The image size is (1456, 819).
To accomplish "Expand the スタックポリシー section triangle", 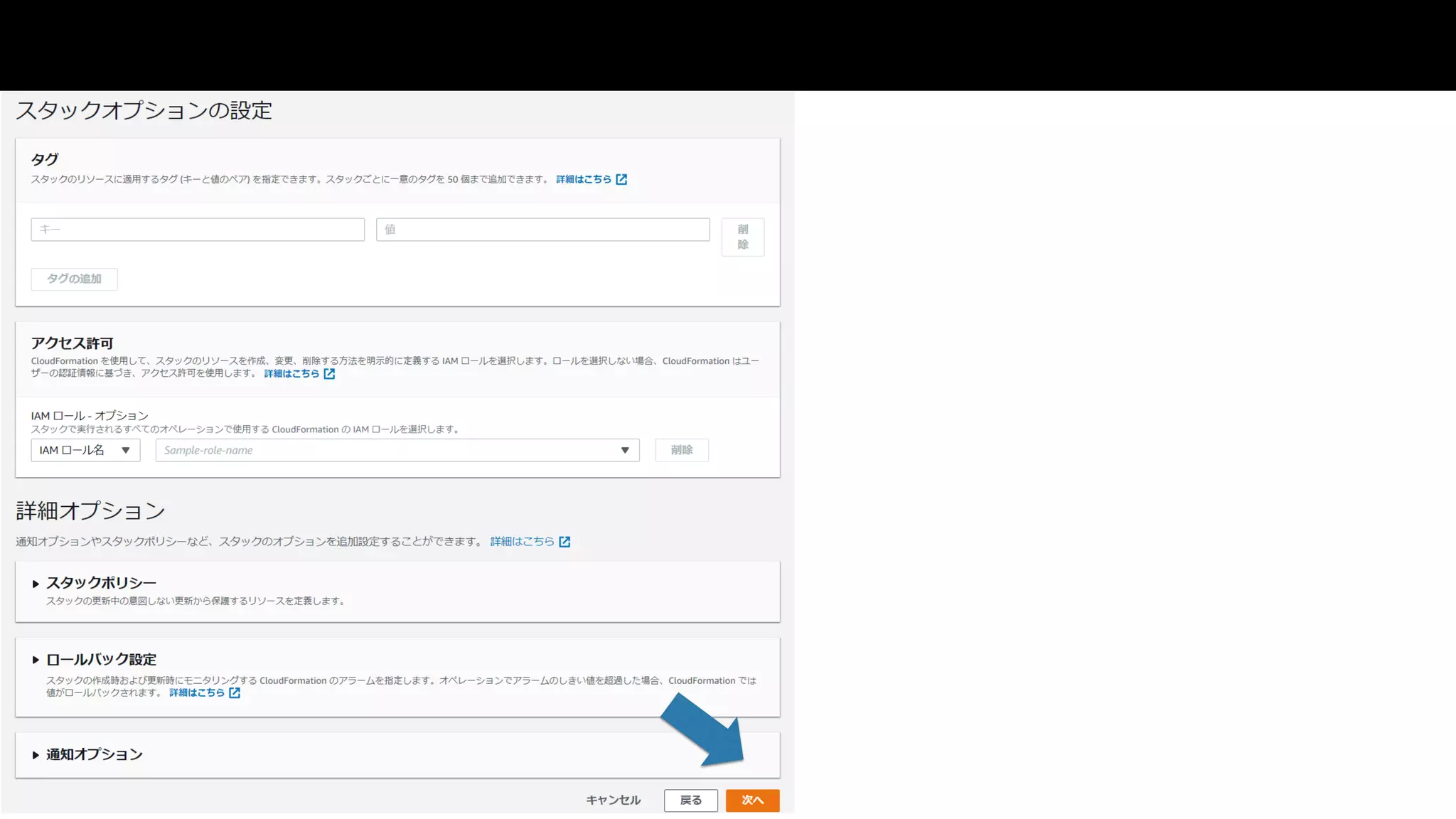I will pos(36,584).
